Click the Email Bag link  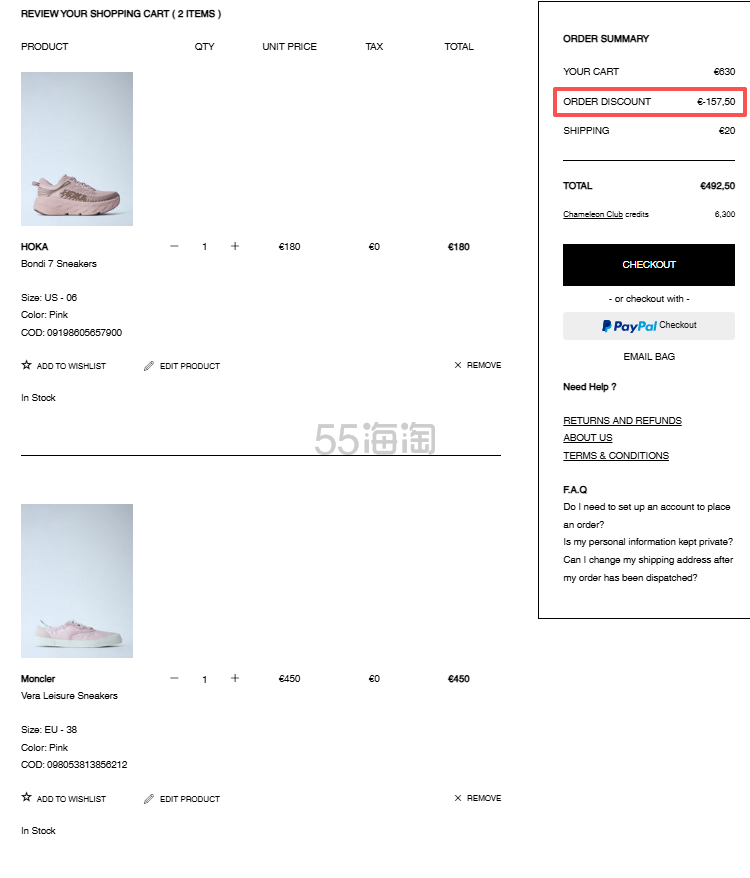click(x=649, y=357)
